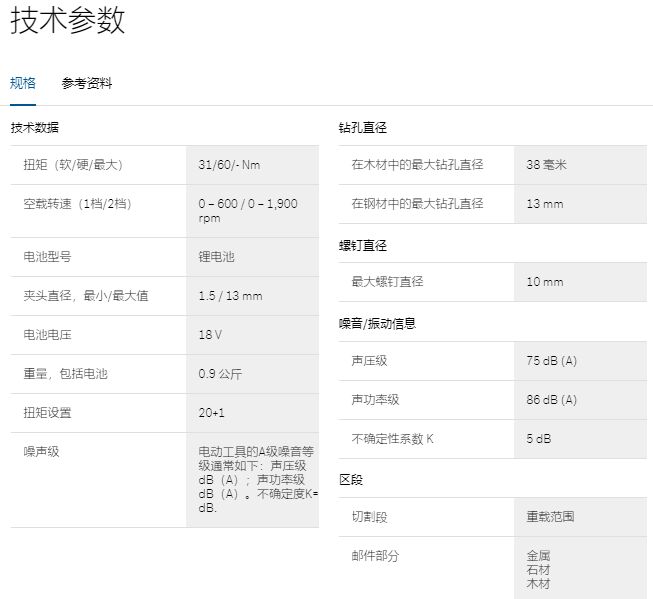Select the 38 毫米 wood drilling value

[x=546, y=164]
